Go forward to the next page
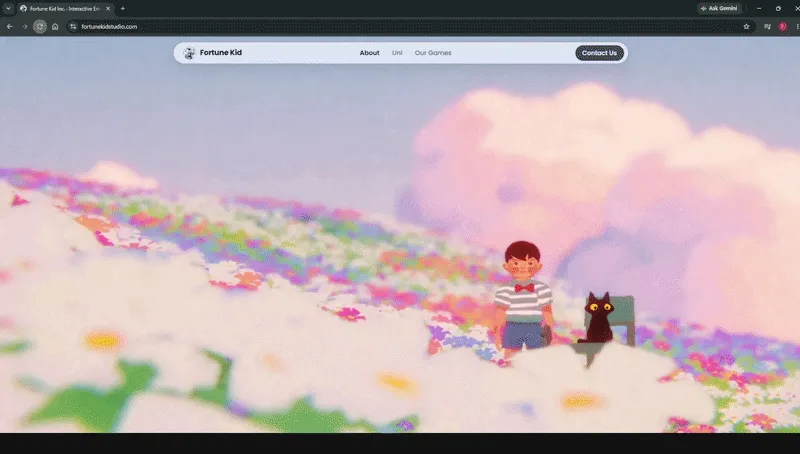Screen dimensions: 800x454 [24, 27]
